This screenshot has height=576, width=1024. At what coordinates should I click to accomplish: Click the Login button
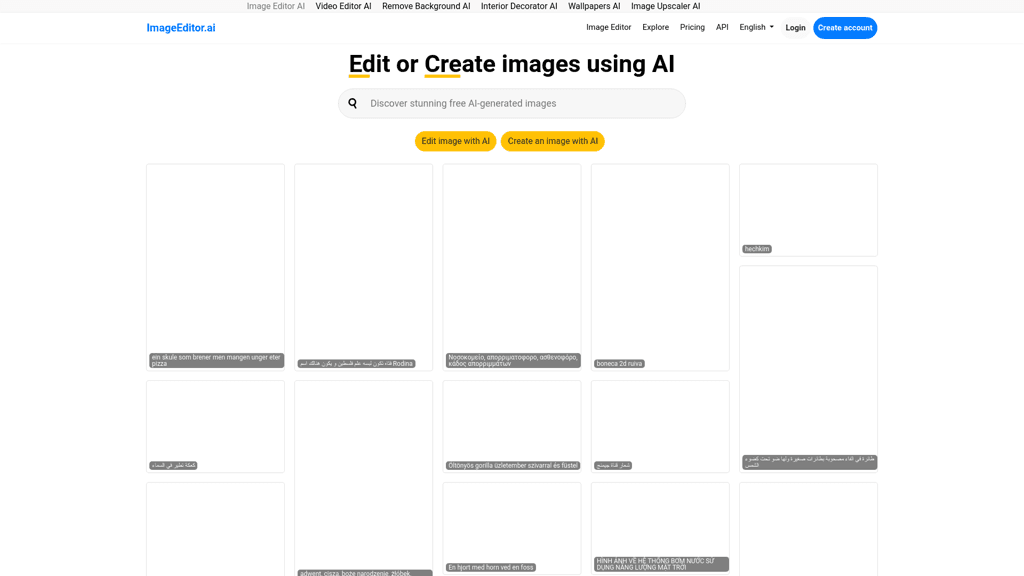pyautogui.click(x=795, y=27)
